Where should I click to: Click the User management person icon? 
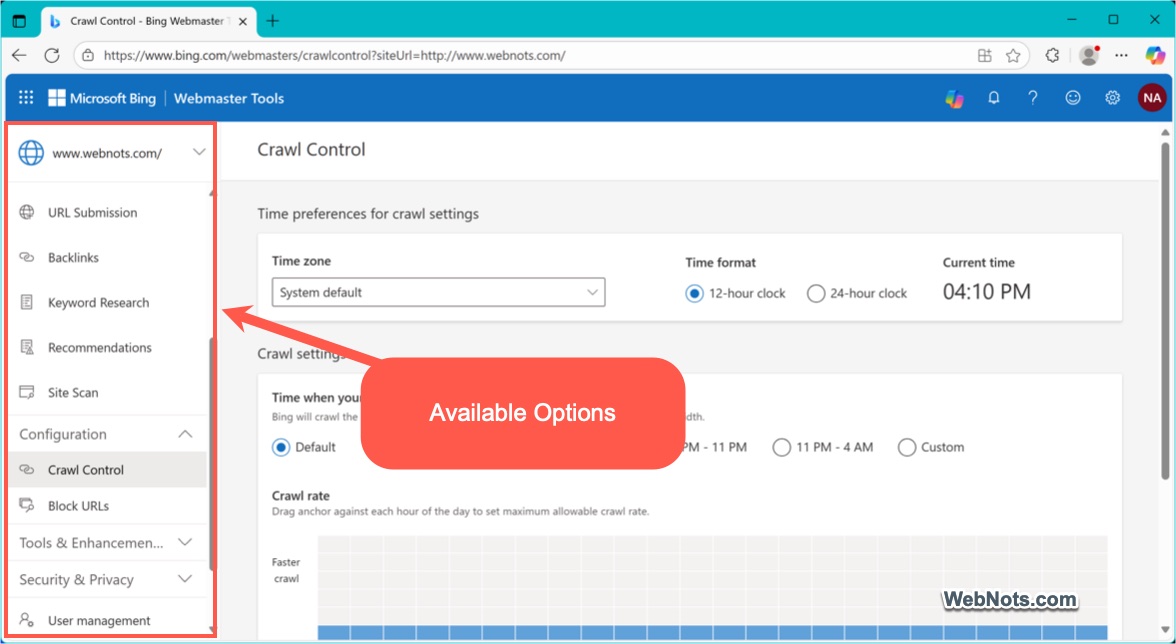27,620
